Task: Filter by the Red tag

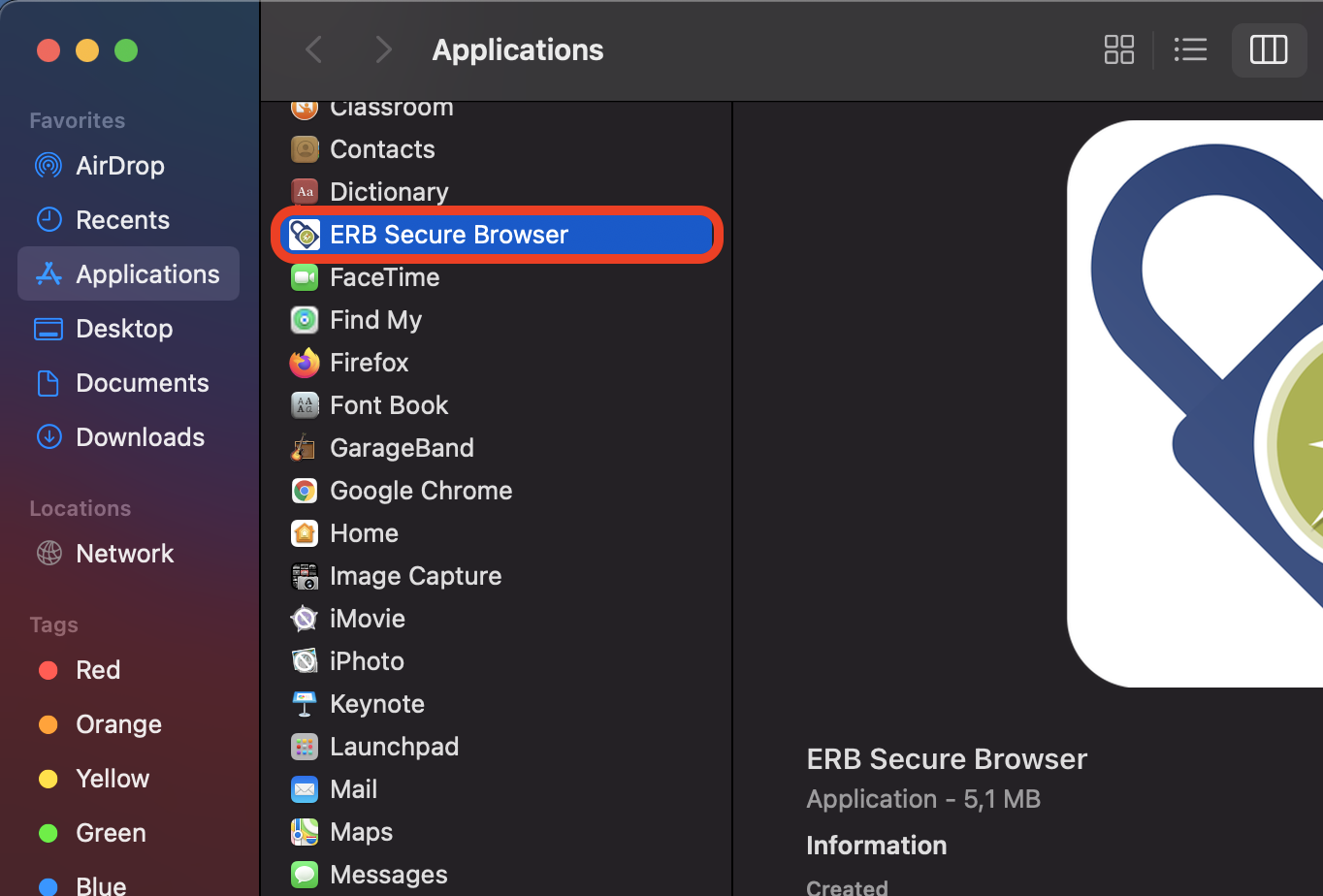Action: [x=97, y=670]
